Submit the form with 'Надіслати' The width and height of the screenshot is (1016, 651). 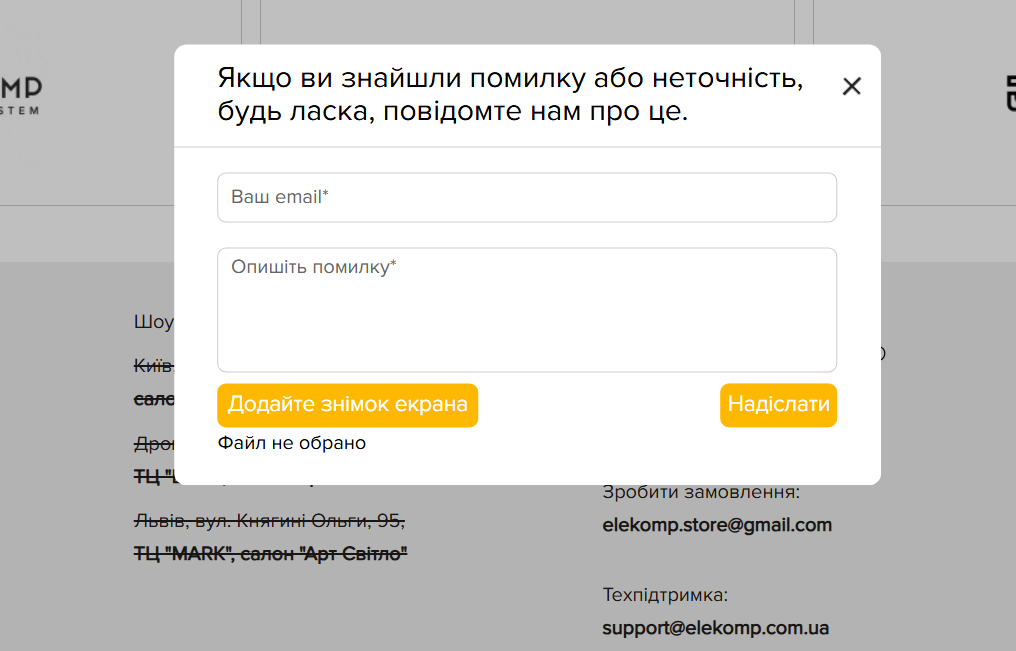click(x=778, y=405)
